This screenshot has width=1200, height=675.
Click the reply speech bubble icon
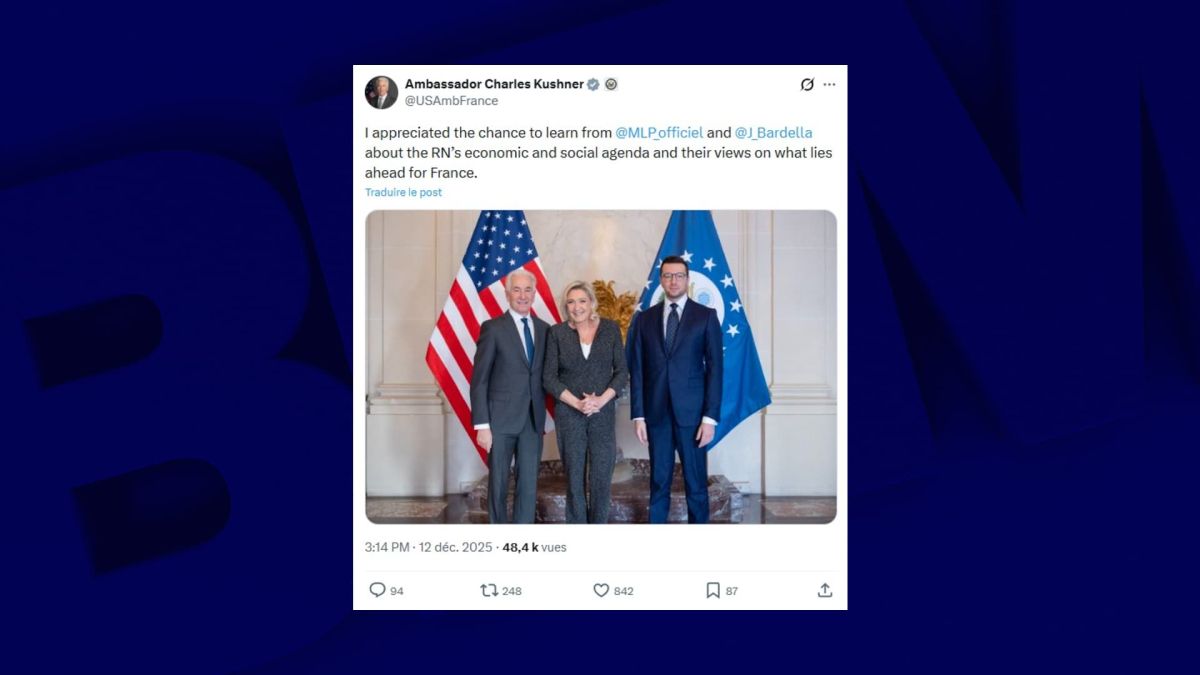click(377, 590)
